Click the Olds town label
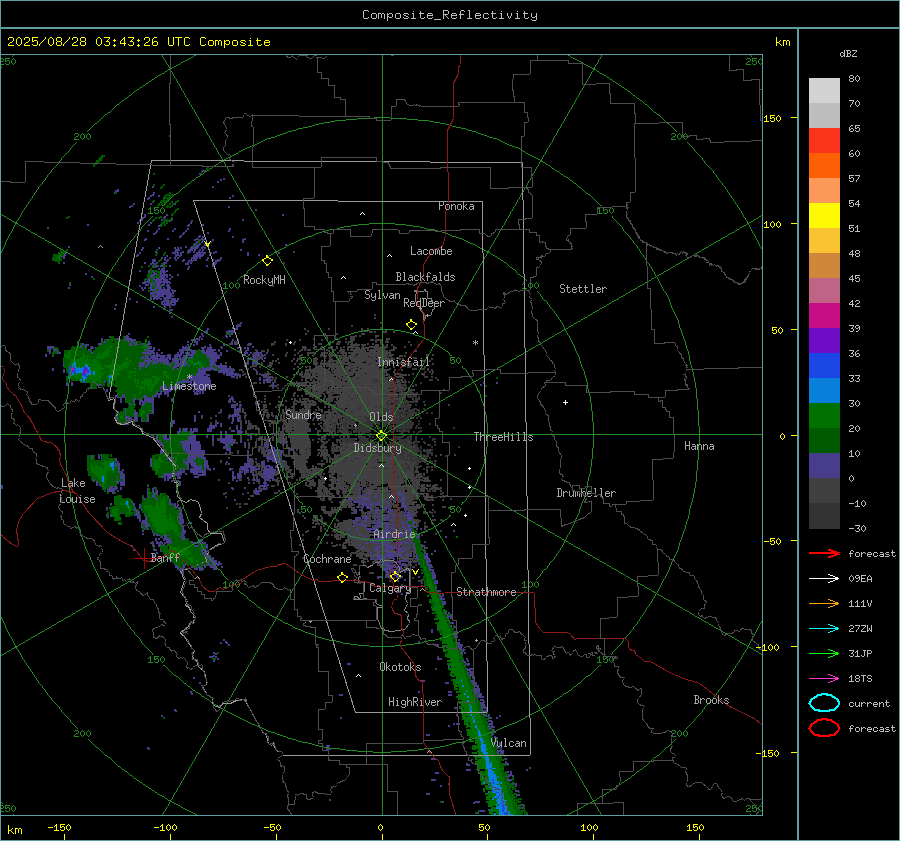The height and width of the screenshot is (841, 900). coord(381,417)
